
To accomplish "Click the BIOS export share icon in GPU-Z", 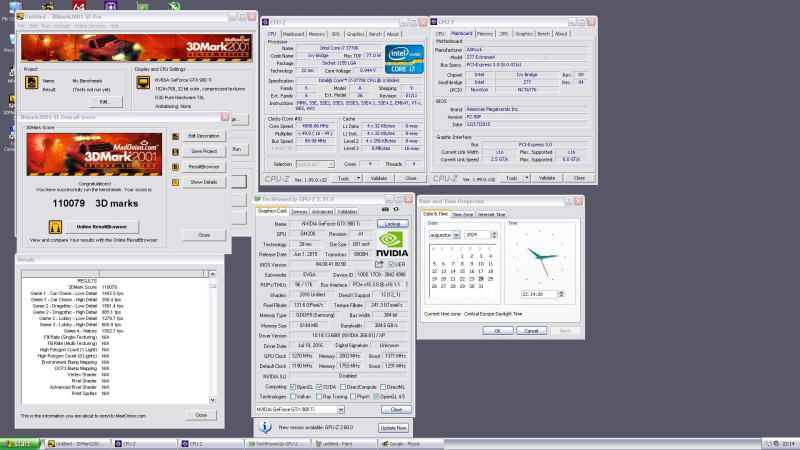I will 379,264.
